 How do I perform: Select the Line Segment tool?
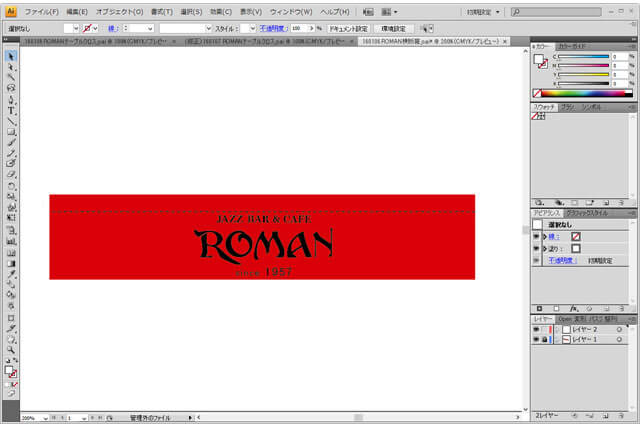click(11, 121)
